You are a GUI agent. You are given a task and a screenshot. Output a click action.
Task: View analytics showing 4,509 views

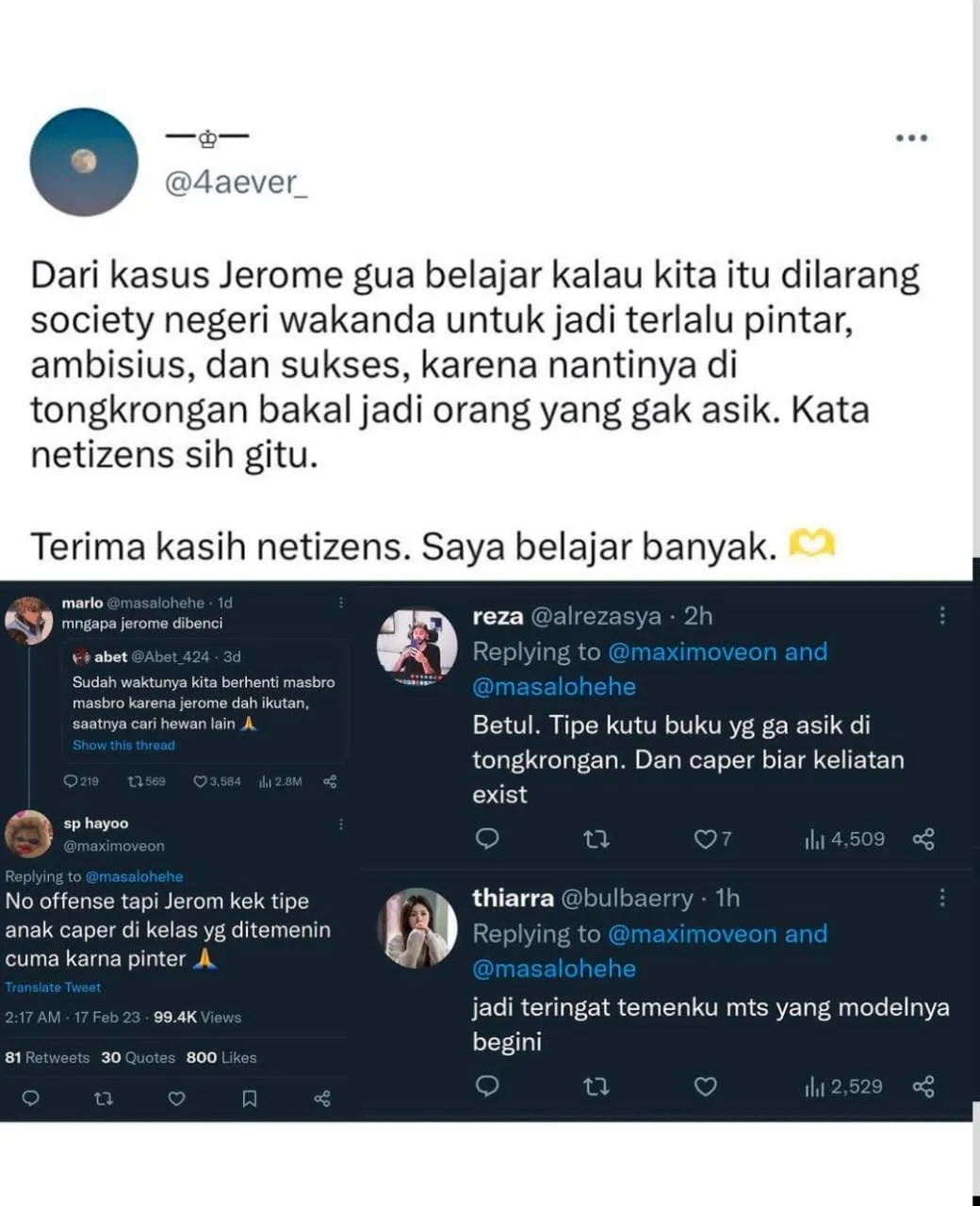coord(844,839)
